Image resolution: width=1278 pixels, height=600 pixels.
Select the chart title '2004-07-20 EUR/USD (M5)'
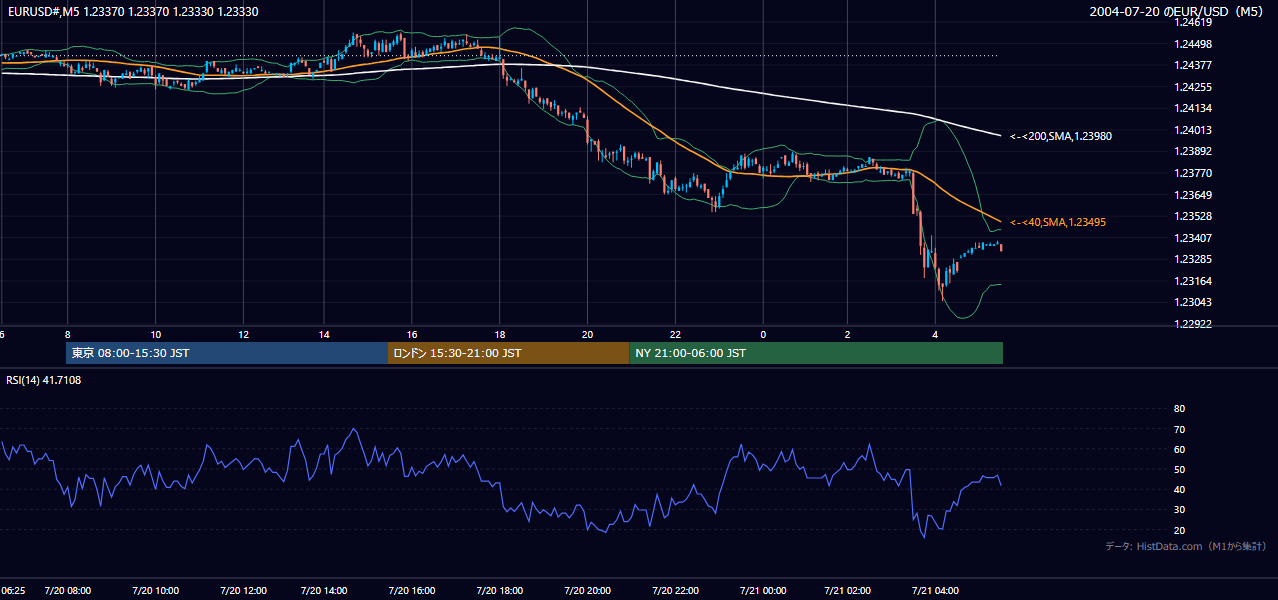[1177, 11]
